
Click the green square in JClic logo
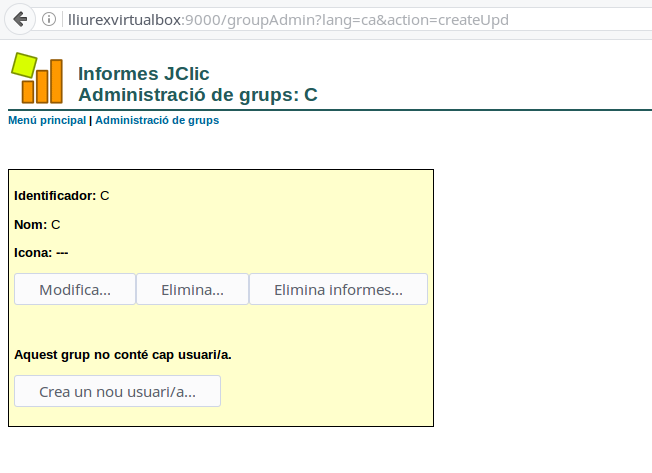click(23, 65)
